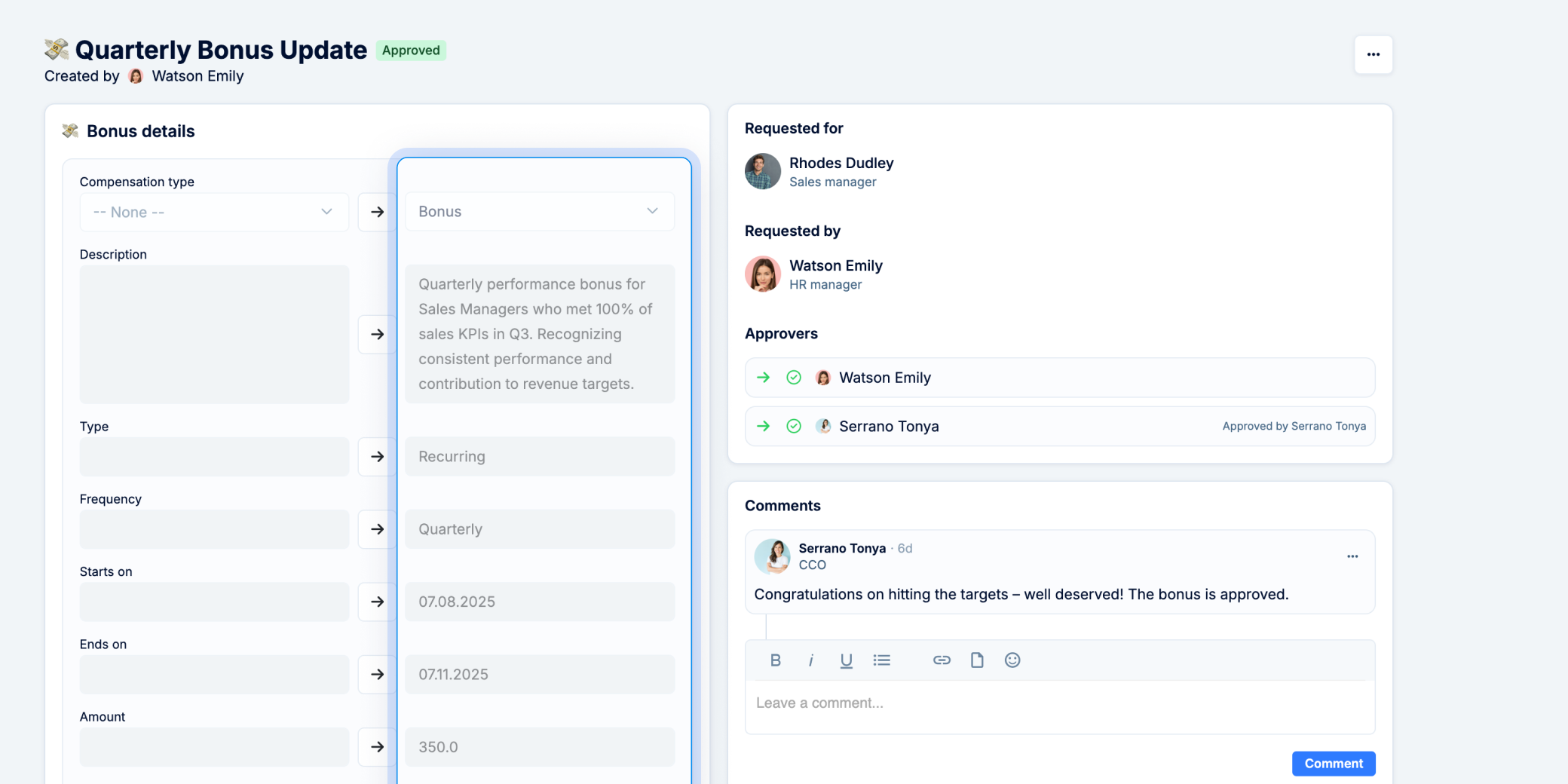
Task: Click the Approved by Serrano Tonya note
Action: 1294,426
